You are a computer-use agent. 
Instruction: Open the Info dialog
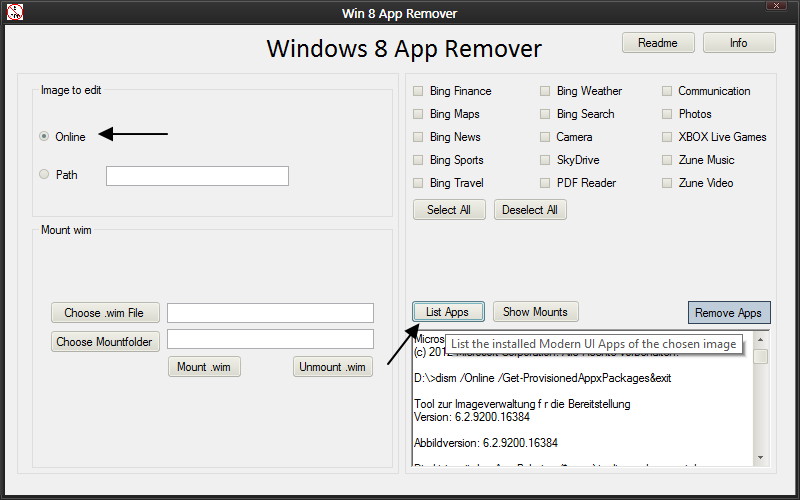[x=739, y=43]
